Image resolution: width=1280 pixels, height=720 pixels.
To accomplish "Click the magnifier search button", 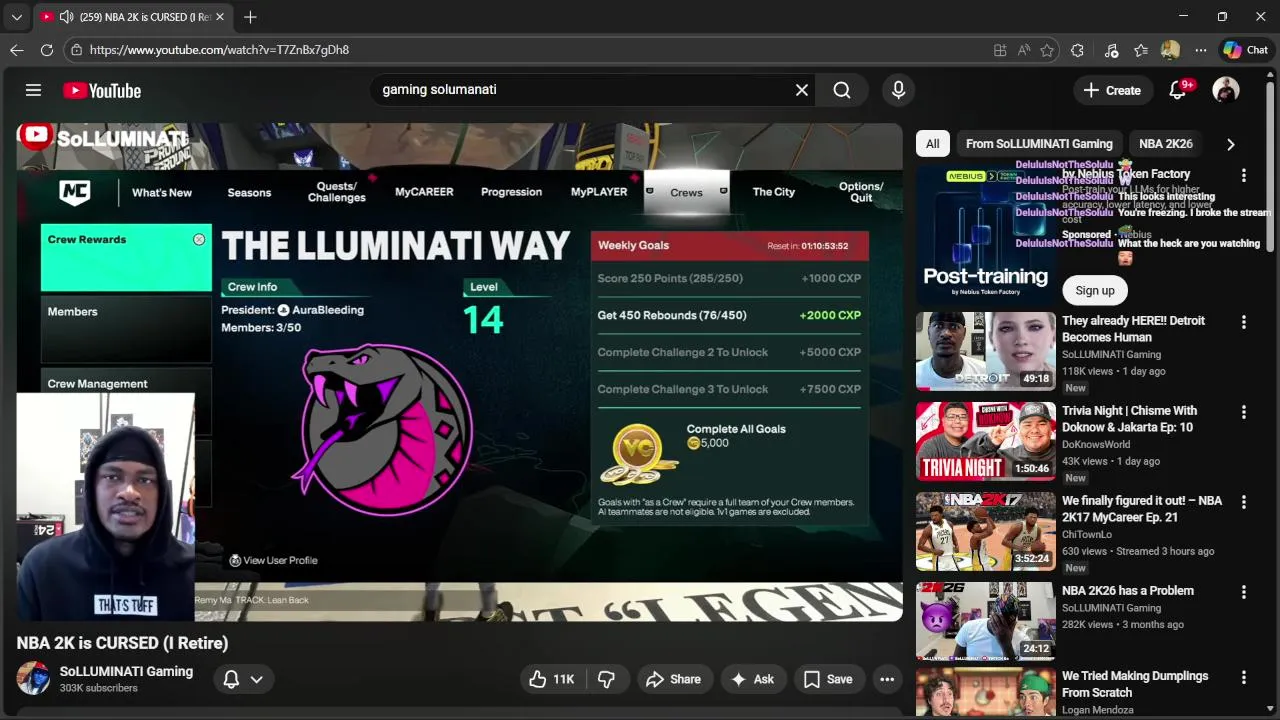I will click(x=842, y=90).
